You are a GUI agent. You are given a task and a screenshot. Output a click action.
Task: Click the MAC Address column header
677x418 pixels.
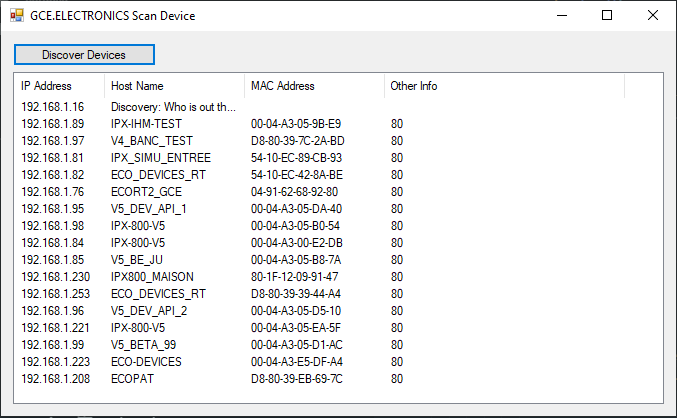coord(314,86)
